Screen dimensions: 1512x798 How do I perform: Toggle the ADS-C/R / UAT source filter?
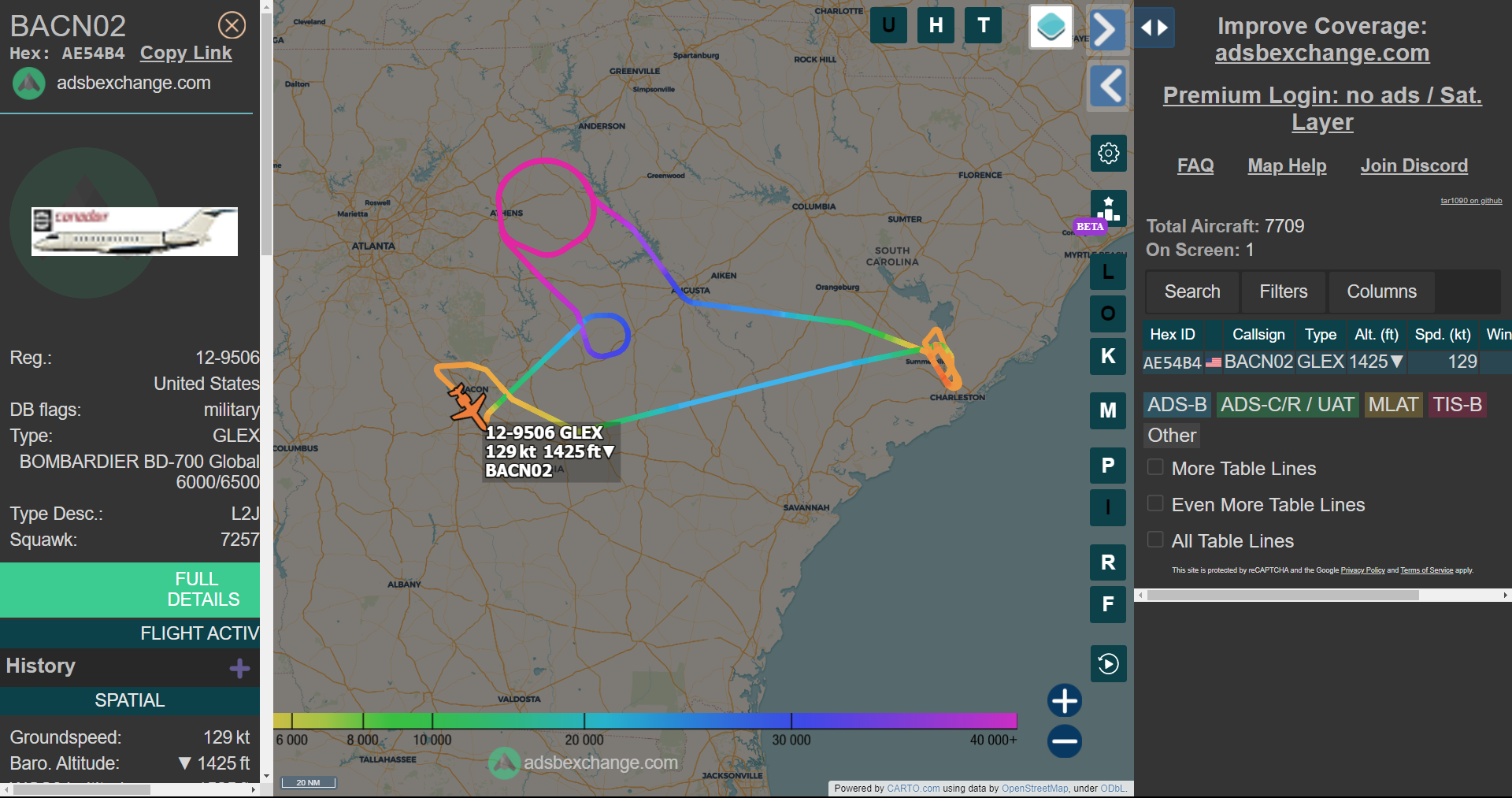click(1288, 405)
